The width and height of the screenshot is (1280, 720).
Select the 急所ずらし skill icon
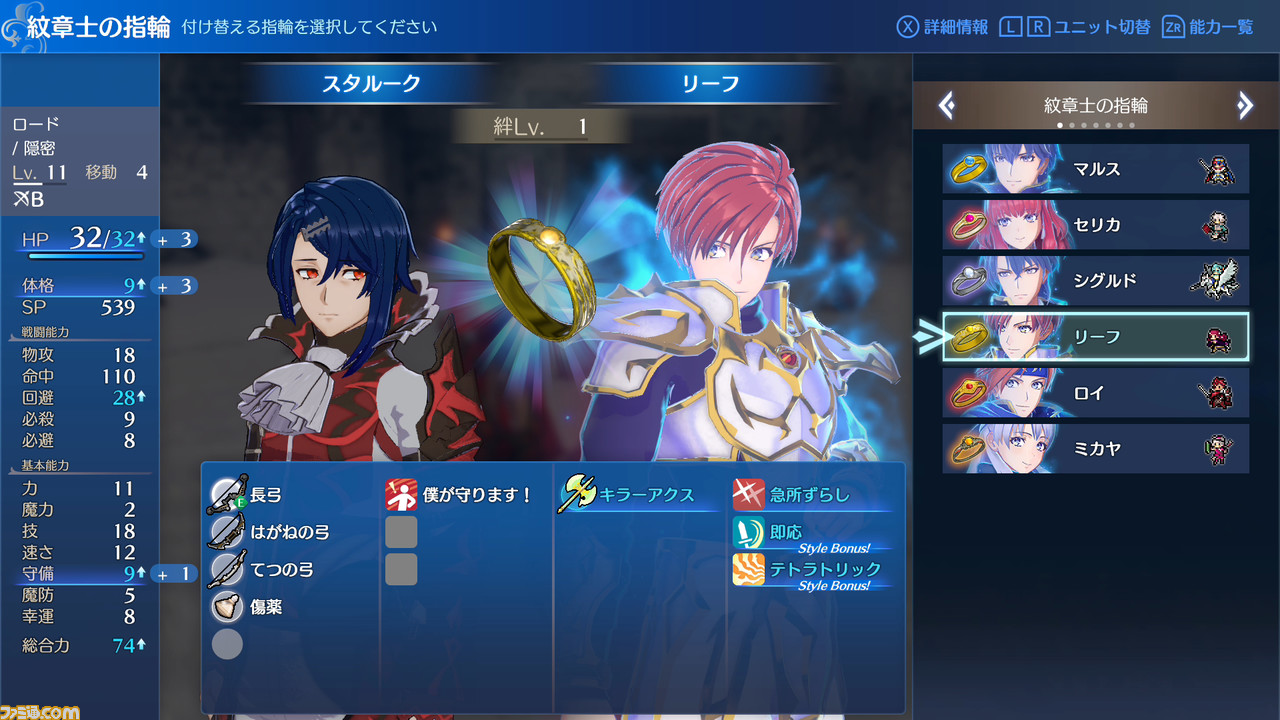[x=748, y=494]
